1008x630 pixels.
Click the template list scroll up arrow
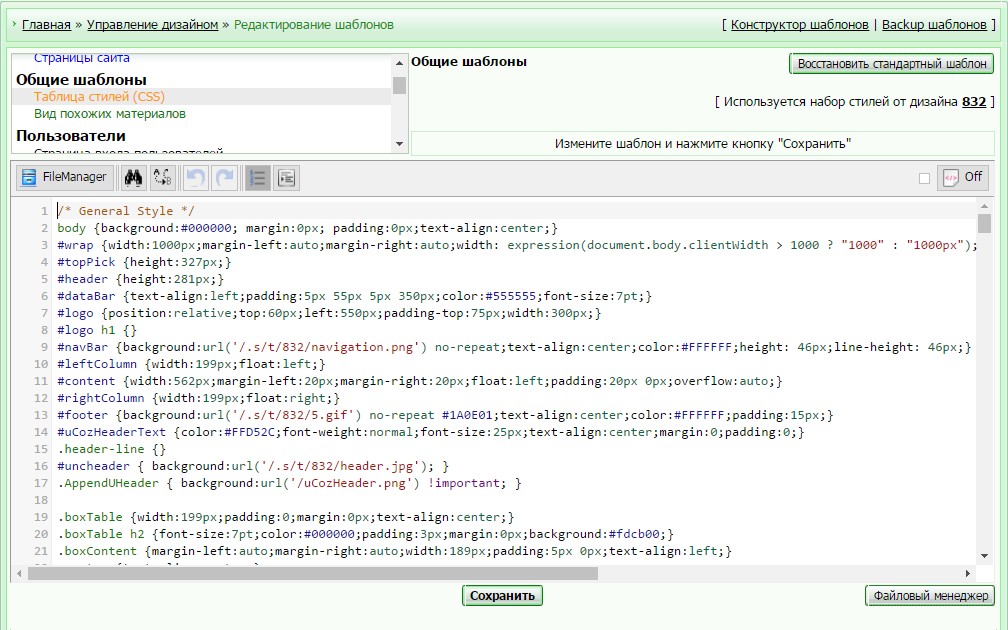pos(399,62)
